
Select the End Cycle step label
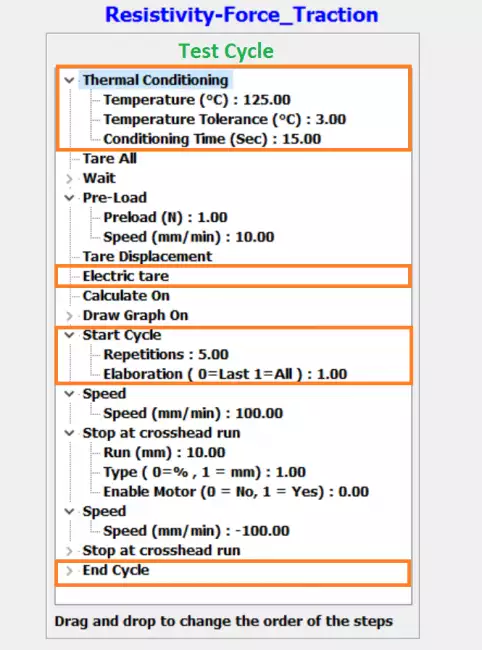pyautogui.click(x=116, y=570)
